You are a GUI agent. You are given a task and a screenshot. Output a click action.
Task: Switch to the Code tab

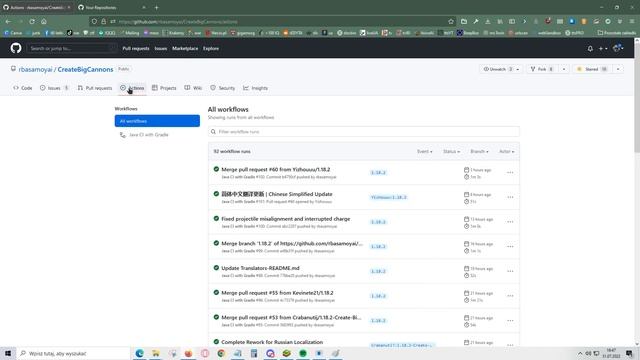pyautogui.click(x=23, y=88)
